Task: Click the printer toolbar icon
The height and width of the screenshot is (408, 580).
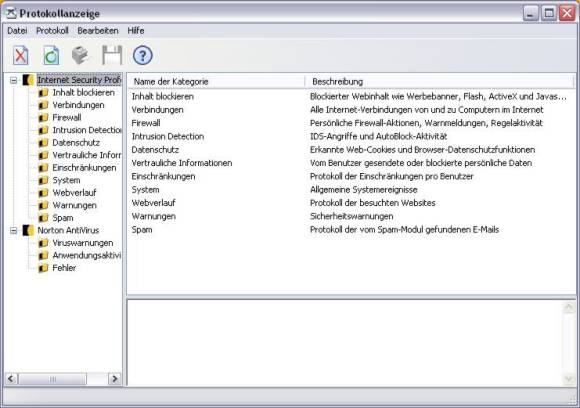Action: (x=81, y=55)
